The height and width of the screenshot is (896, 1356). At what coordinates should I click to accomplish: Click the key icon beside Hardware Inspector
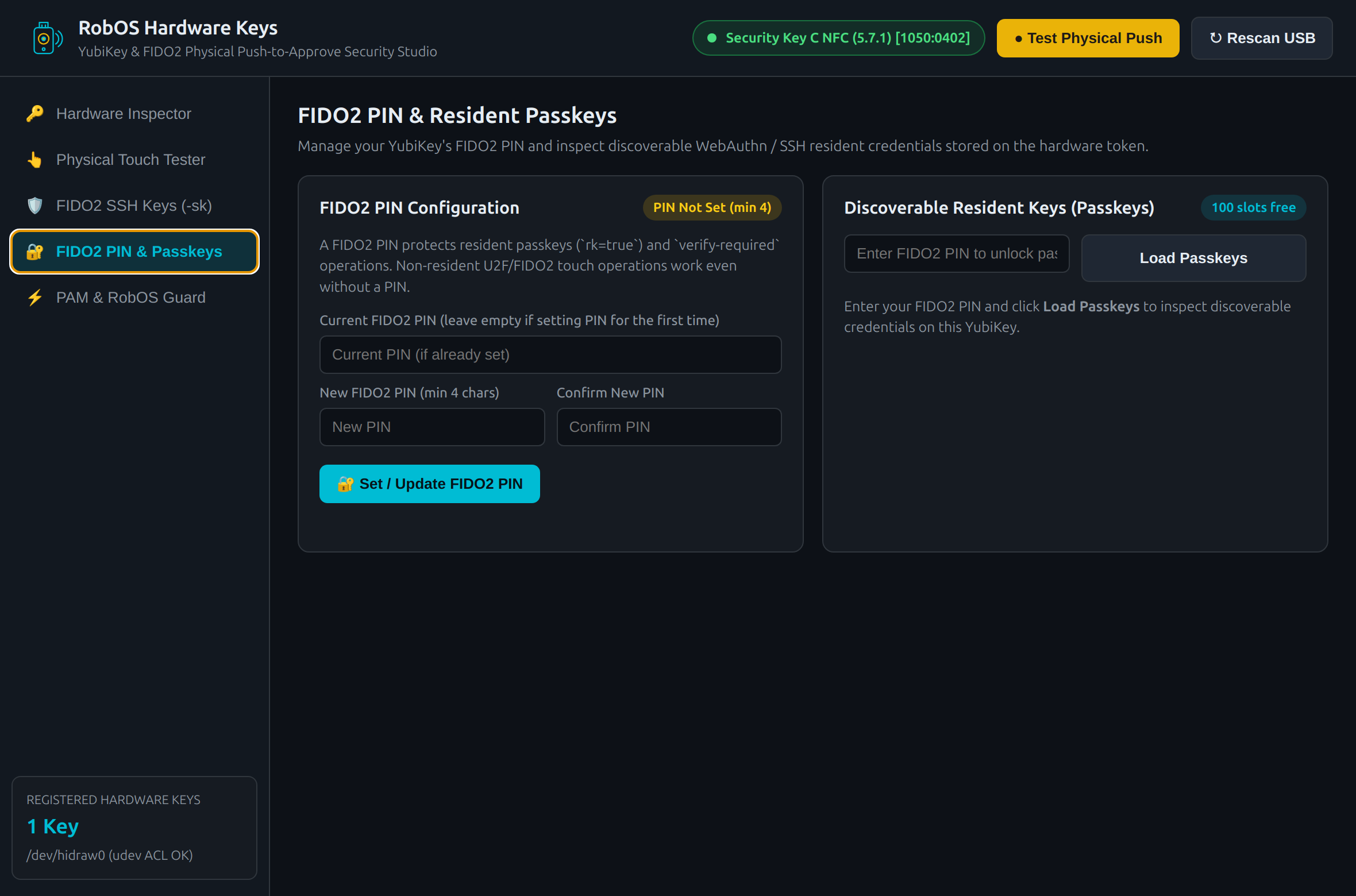point(35,114)
